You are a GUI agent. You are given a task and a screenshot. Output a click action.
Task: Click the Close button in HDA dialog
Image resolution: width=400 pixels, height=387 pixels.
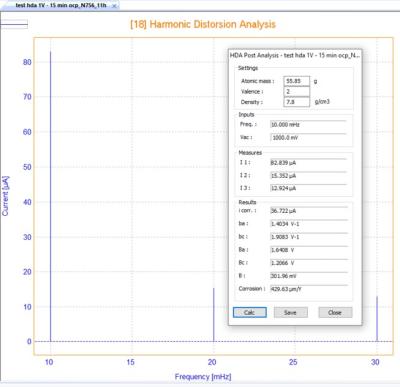pos(335,312)
